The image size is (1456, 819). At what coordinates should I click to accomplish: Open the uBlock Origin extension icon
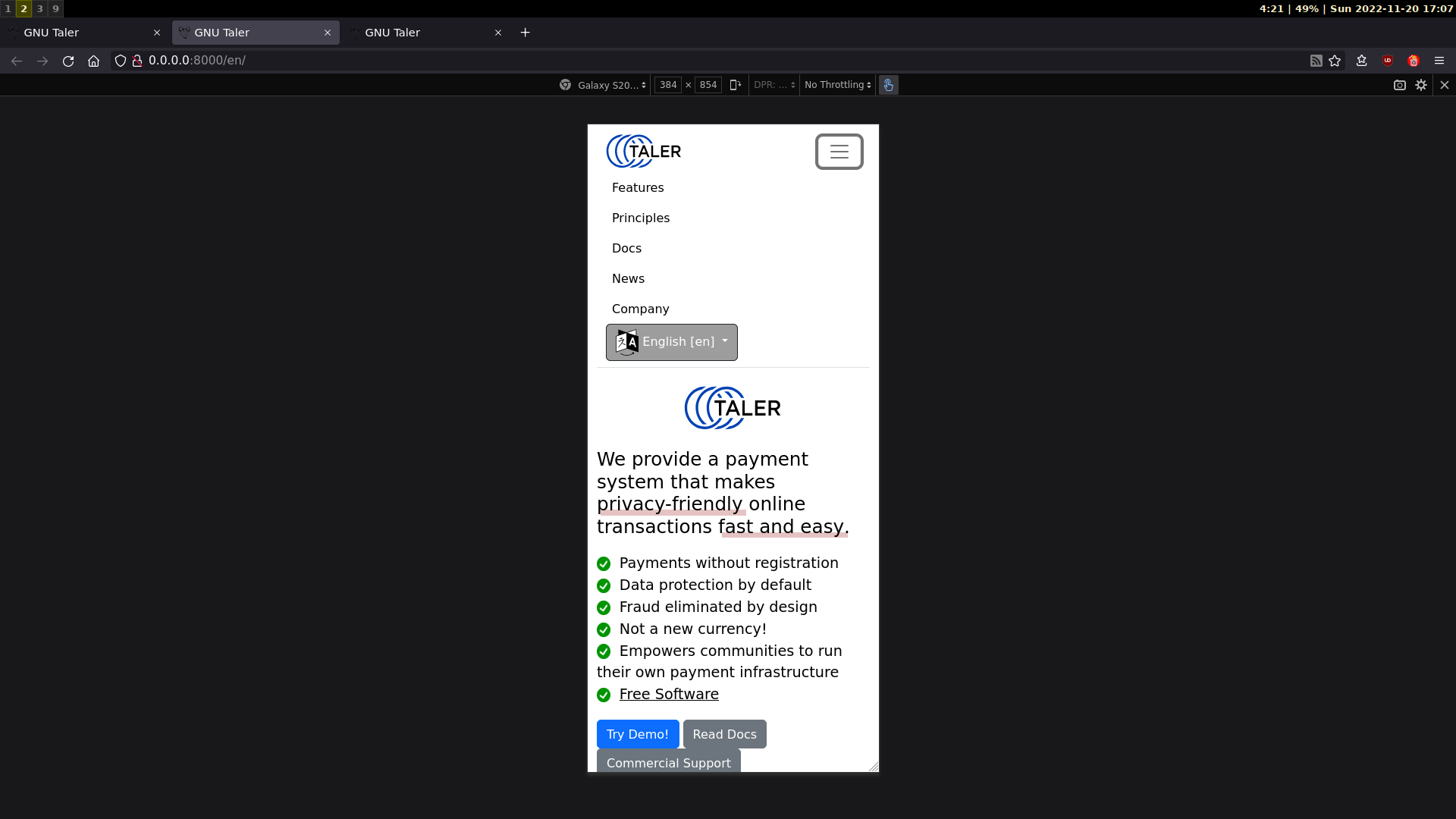[x=1388, y=61]
